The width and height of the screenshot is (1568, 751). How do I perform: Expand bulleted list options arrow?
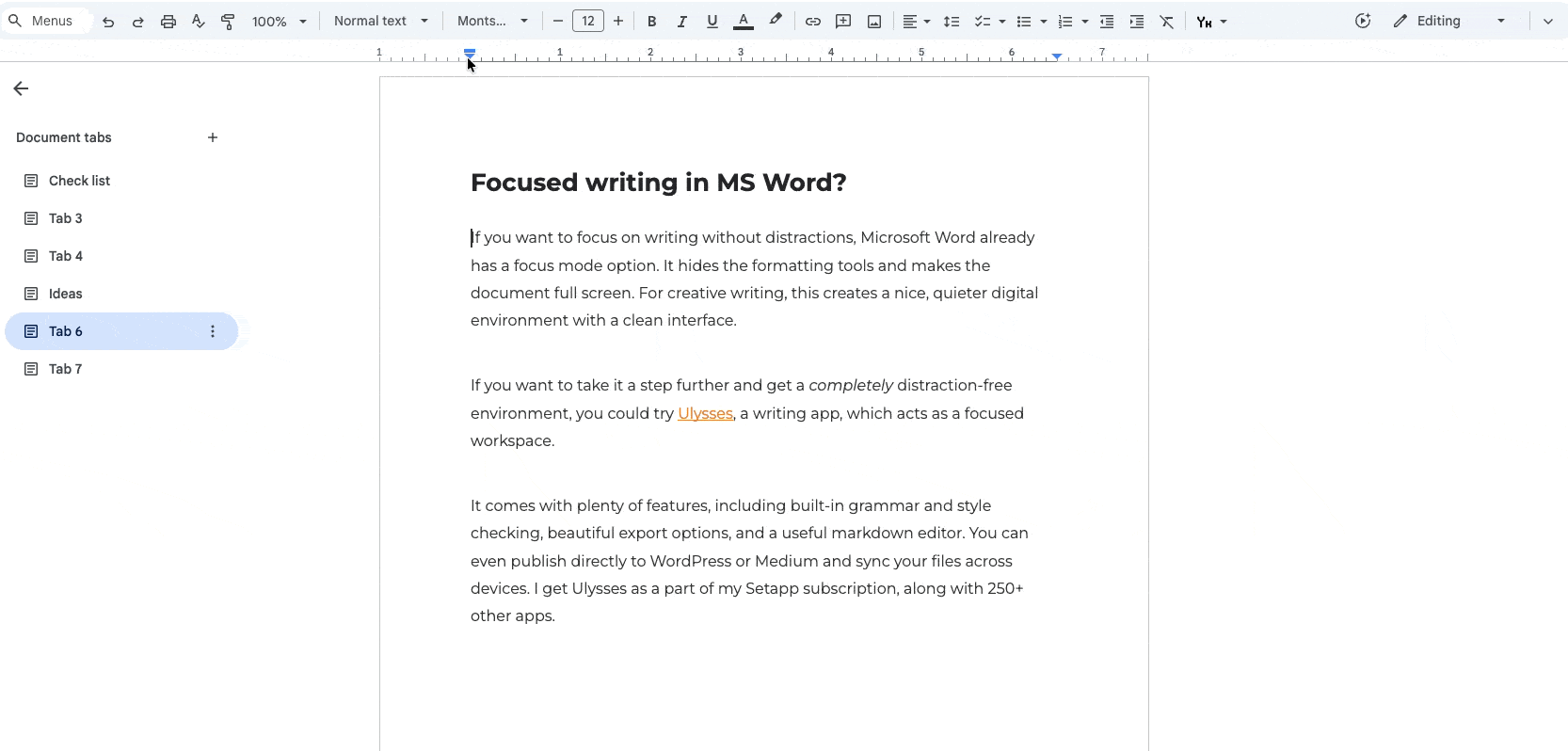(1043, 21)
